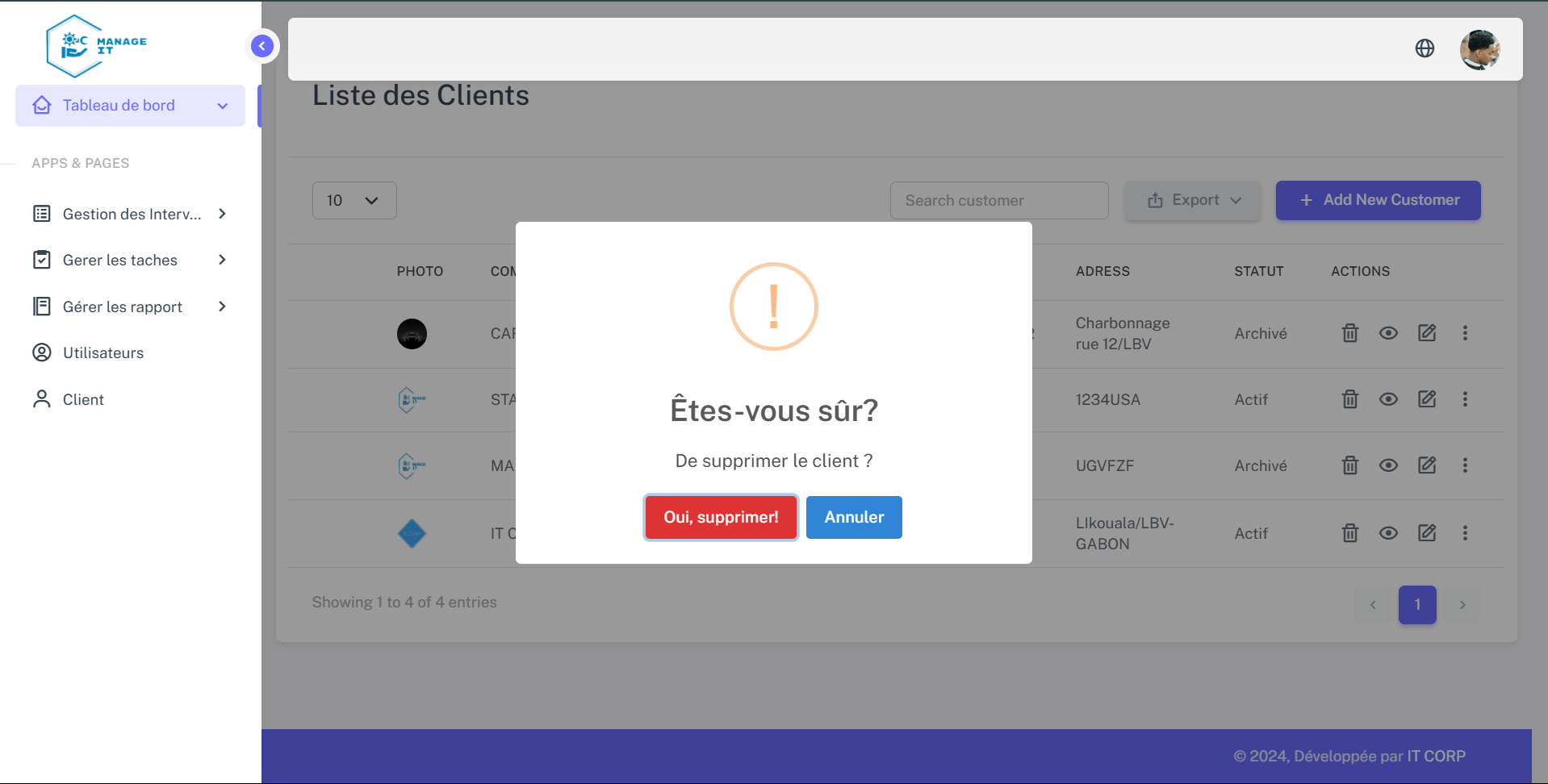This screenshot has width=1548, height=784.
Task: Click edit icon for 1234USA client
Action: 1426,399
